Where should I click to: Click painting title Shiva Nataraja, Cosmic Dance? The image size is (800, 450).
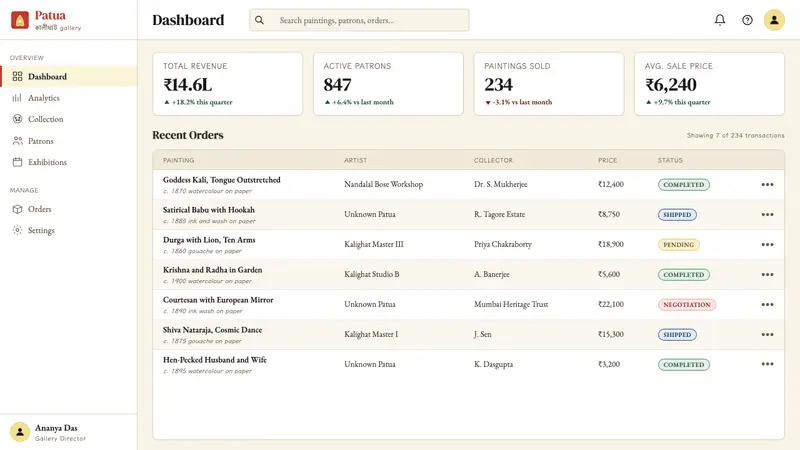(212, 330)
